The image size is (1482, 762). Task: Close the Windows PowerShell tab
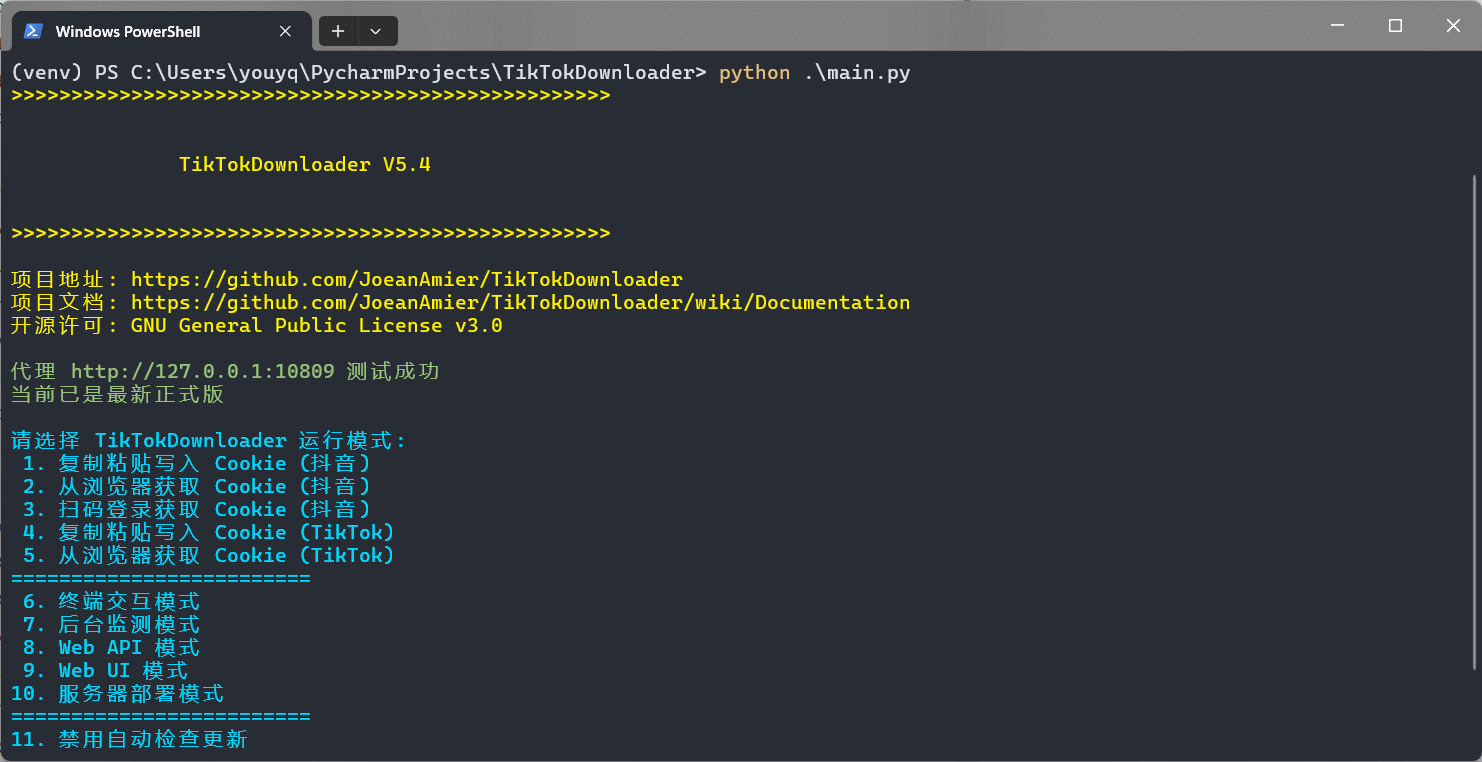coord(285,31)
